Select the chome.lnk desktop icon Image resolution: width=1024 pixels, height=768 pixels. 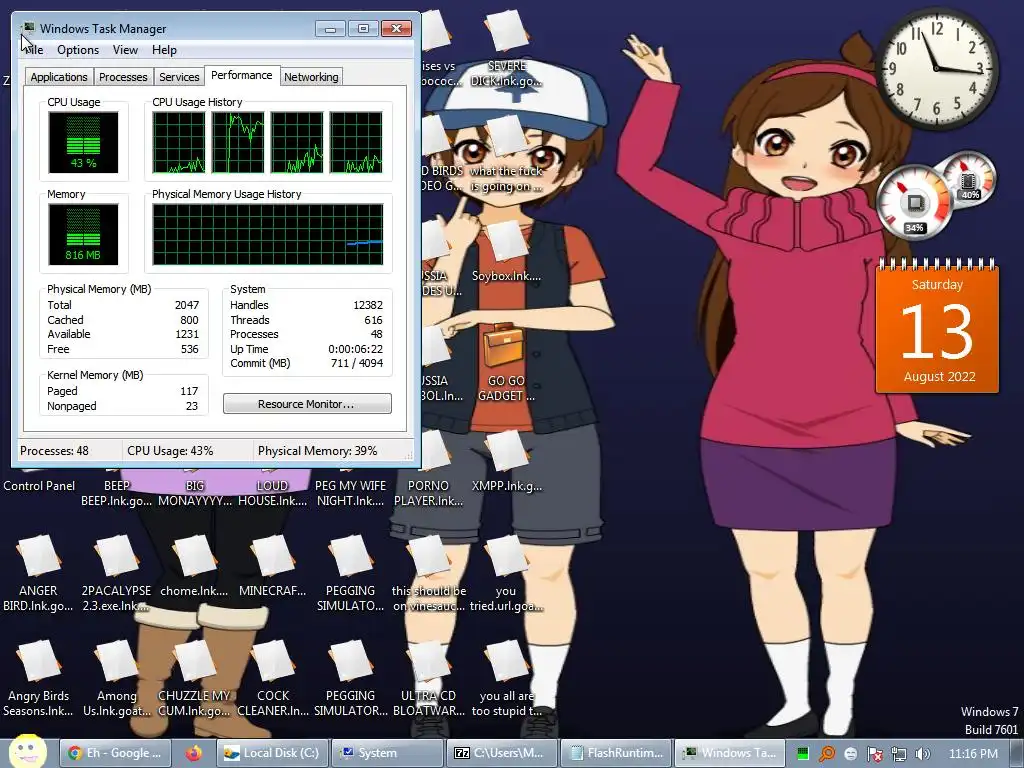pos(194,566)
